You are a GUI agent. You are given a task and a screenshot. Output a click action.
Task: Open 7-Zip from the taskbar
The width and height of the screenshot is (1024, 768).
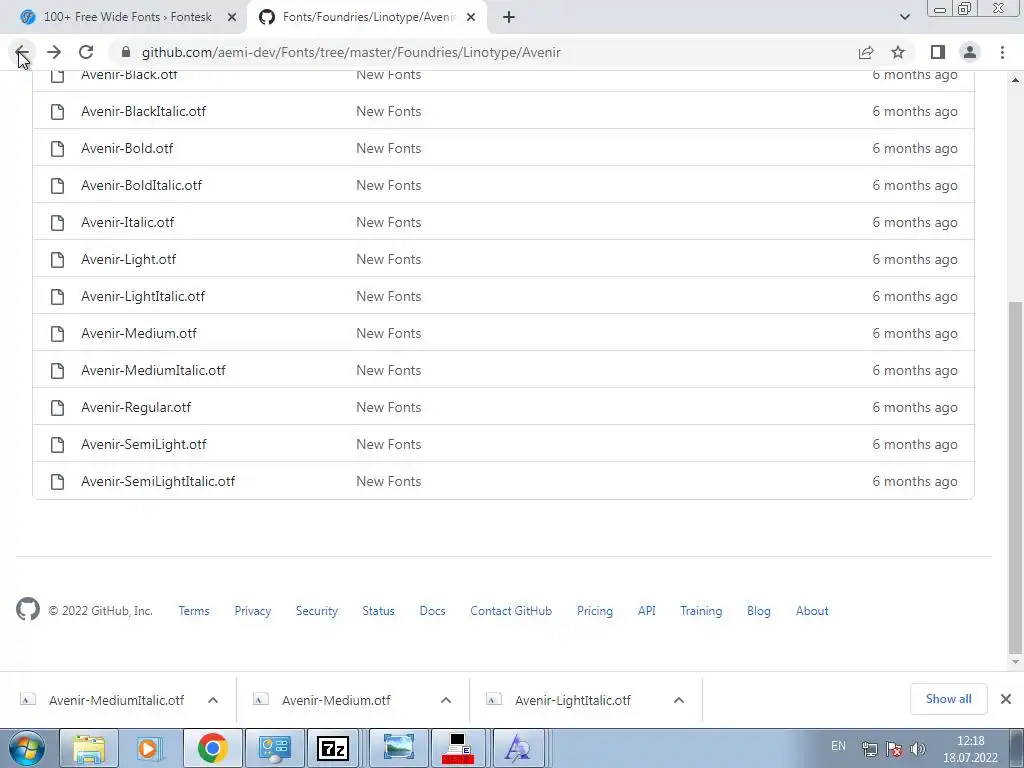pyautogui.click(x=333, y=748)
